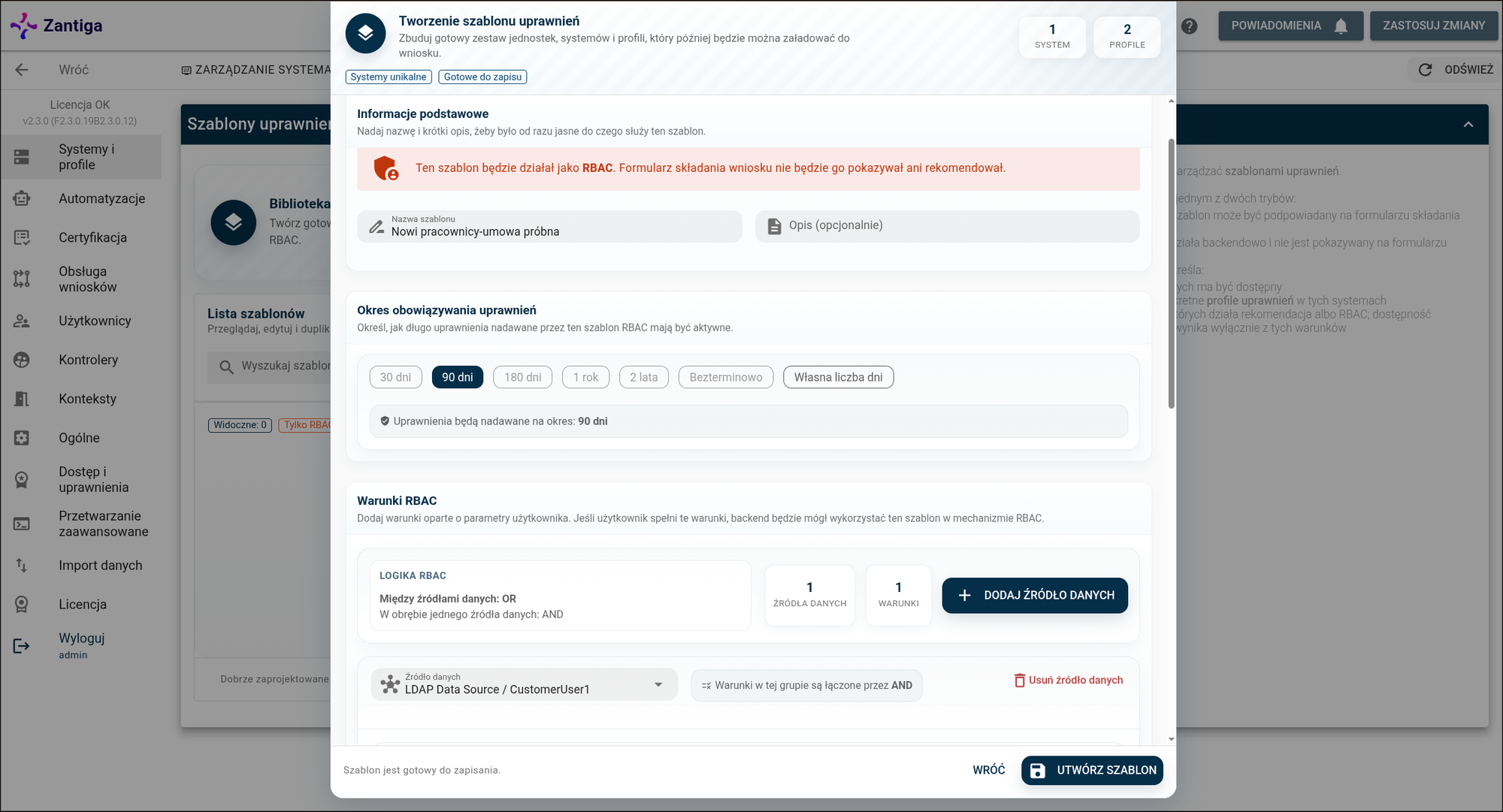Collapse the Szablony uprawnień panel chevron
1503x812 pixels.
tap(1468, 125)
